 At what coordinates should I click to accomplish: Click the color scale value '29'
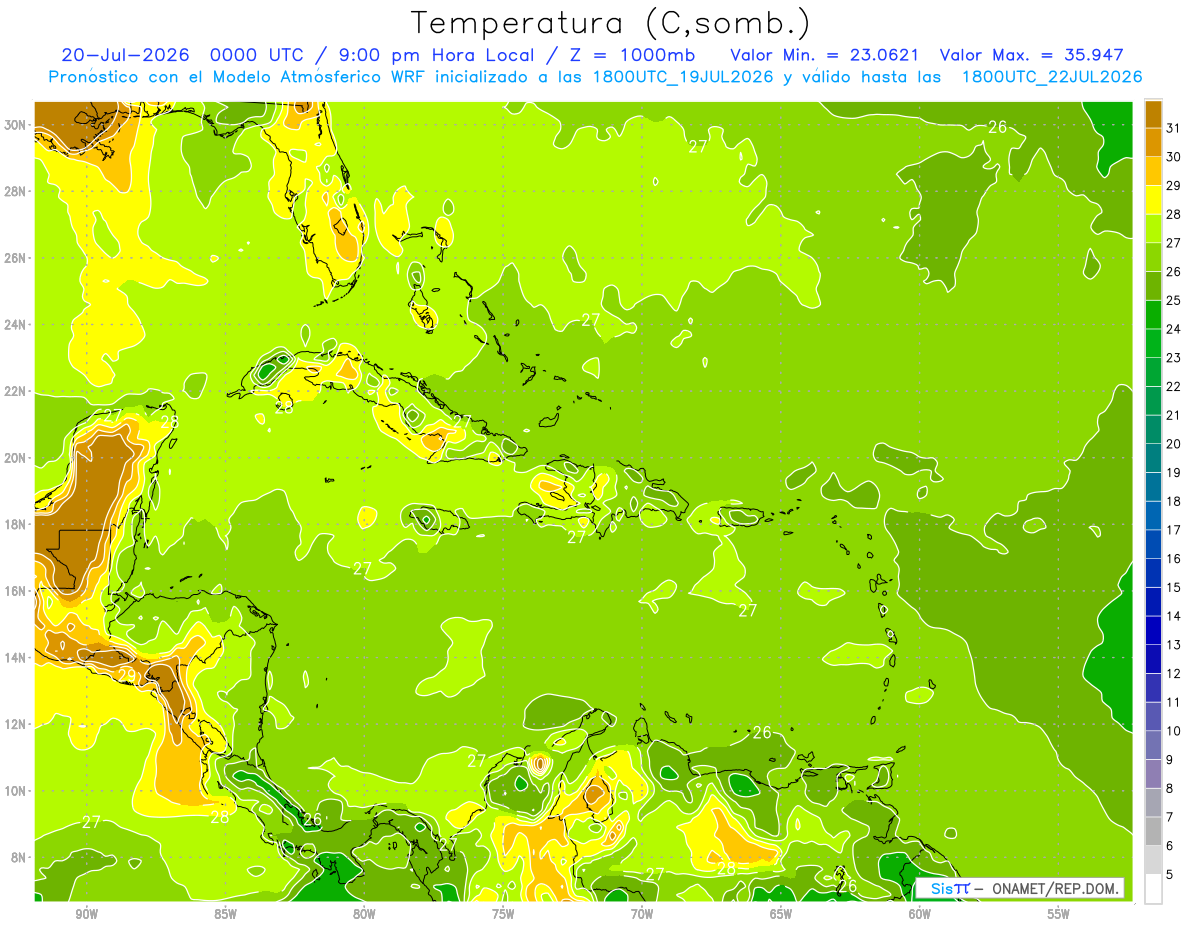[x=1174, y=185]
